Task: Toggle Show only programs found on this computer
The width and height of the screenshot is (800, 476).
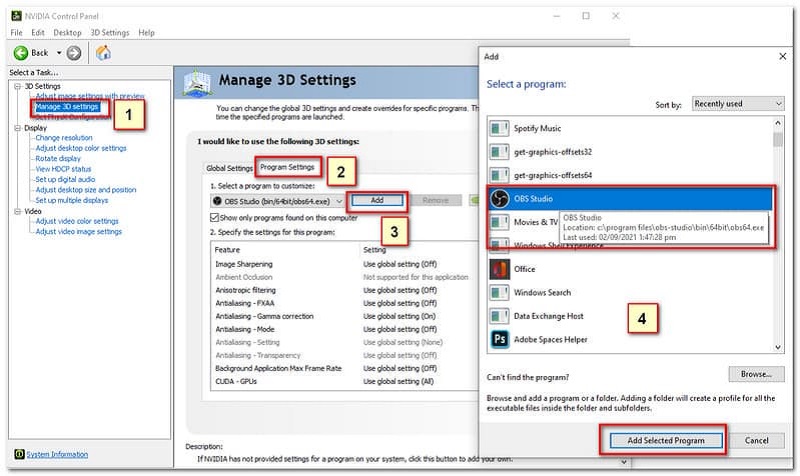Action: (214, 217)
